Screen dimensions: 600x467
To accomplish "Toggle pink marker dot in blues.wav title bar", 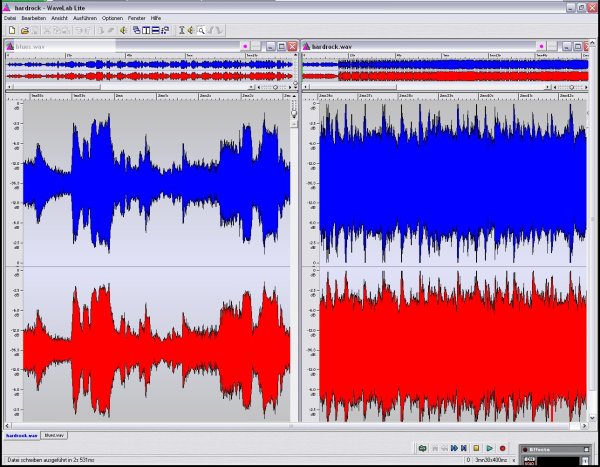I will pos(244,46).
